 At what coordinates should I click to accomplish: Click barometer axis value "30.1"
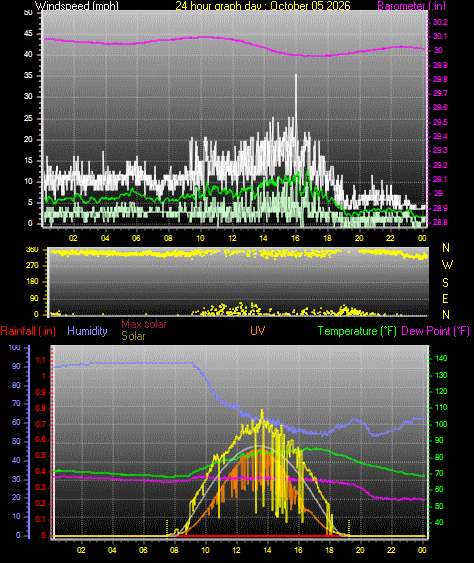440,36
